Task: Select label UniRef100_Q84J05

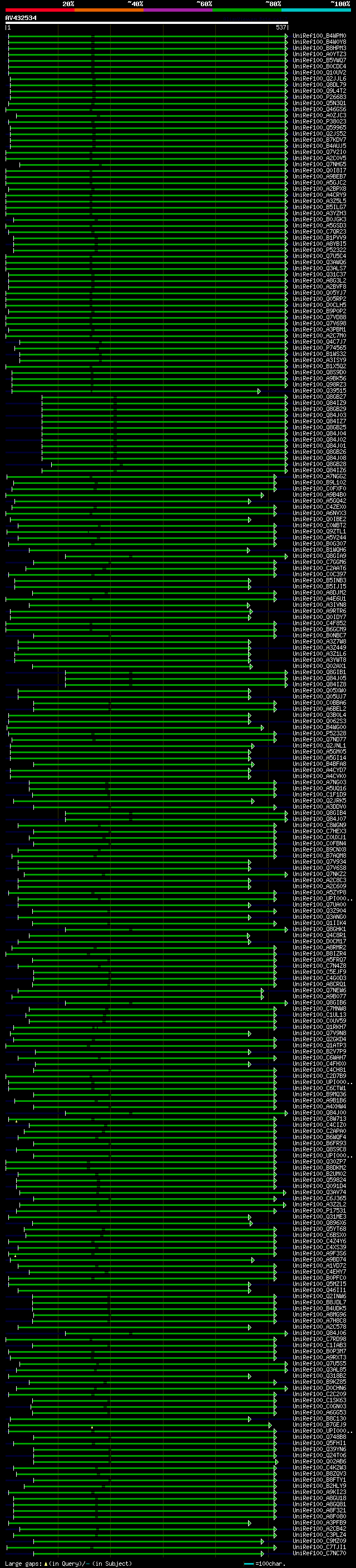Action: click(x=319, y=679)
